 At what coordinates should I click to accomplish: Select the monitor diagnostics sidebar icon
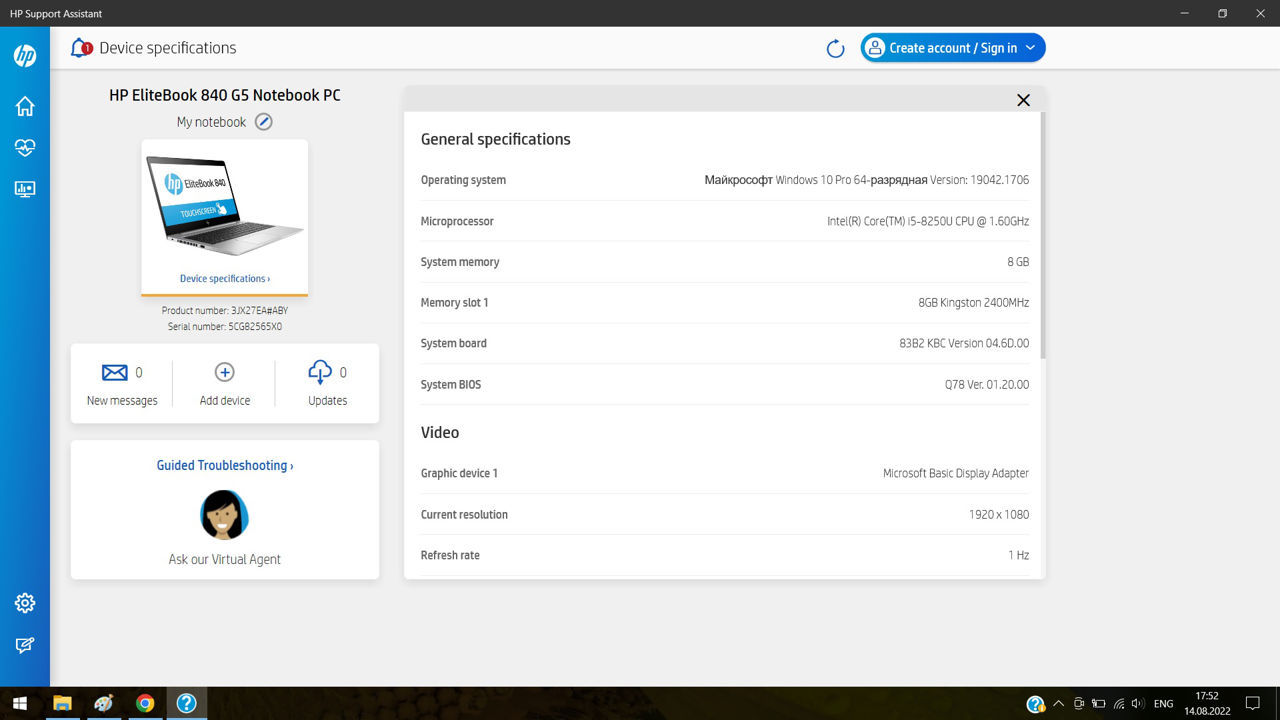coord(25,189)
